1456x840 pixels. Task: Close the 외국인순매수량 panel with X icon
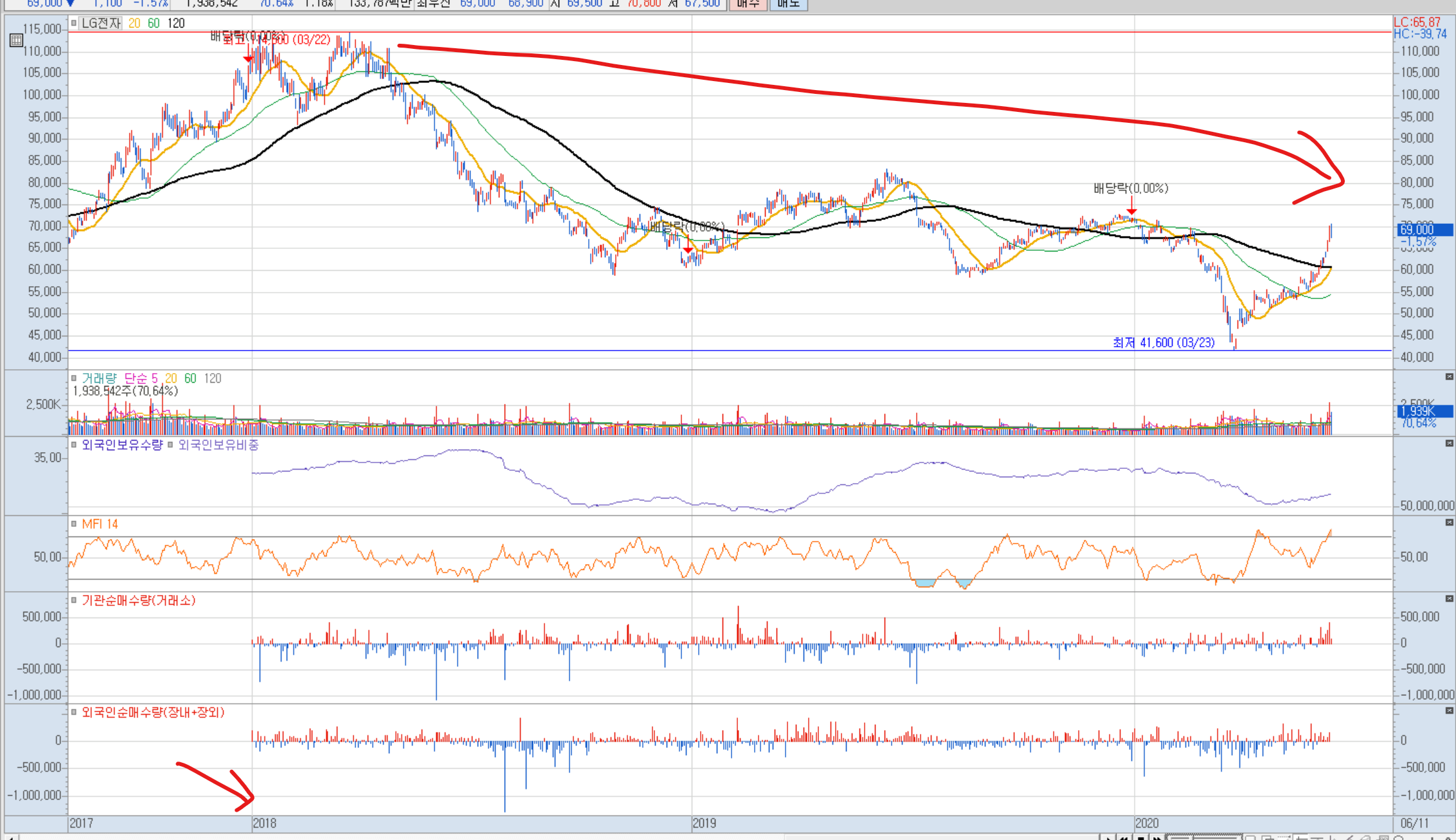point(1449,711)
